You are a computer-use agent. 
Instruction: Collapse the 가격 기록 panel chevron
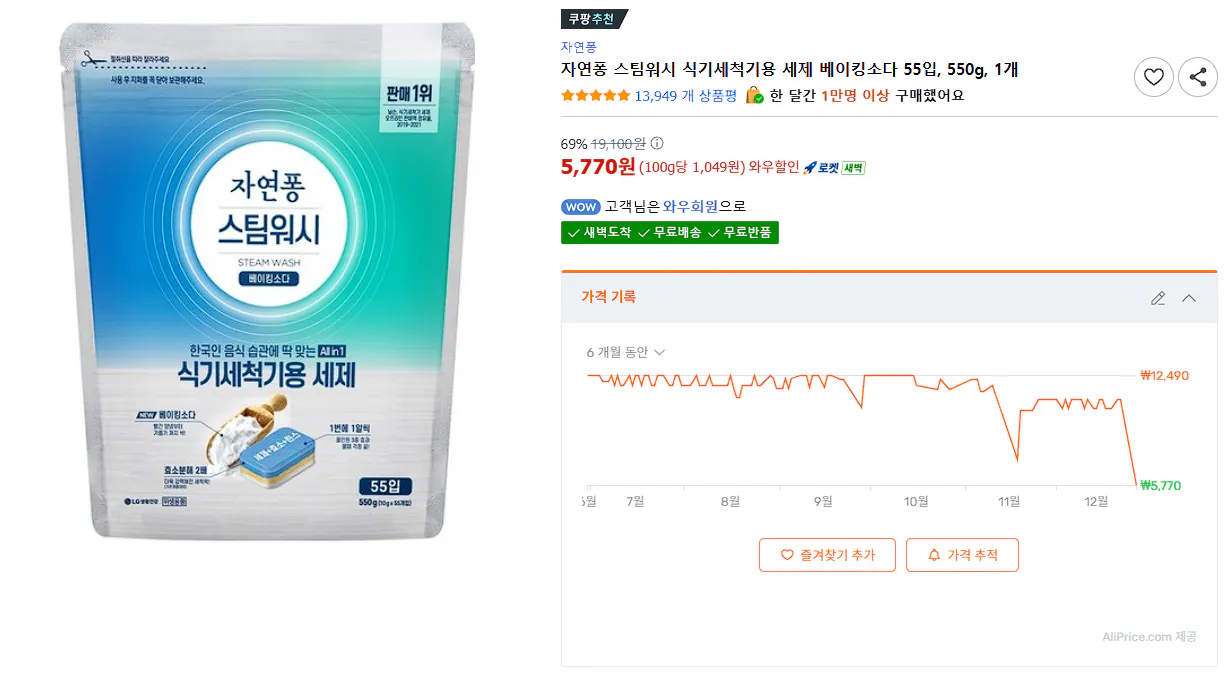1188,298
